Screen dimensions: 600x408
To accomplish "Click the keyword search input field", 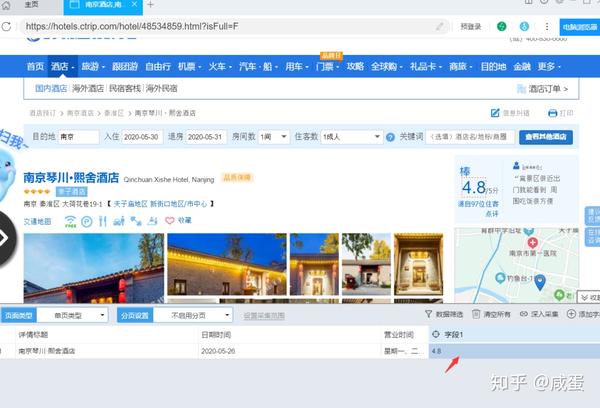I will pos(470,137).
